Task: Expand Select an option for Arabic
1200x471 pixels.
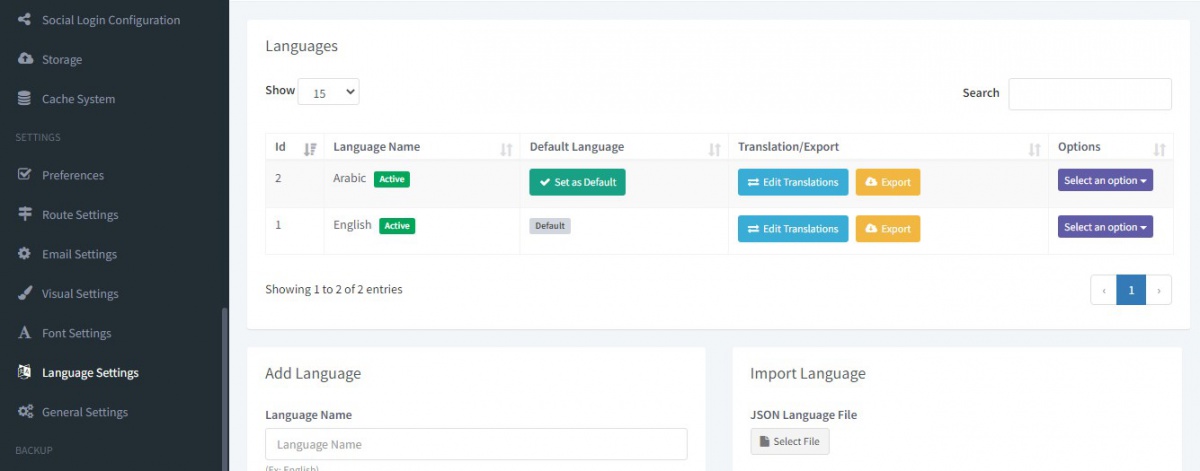Action: click(x=1105, y=181)
